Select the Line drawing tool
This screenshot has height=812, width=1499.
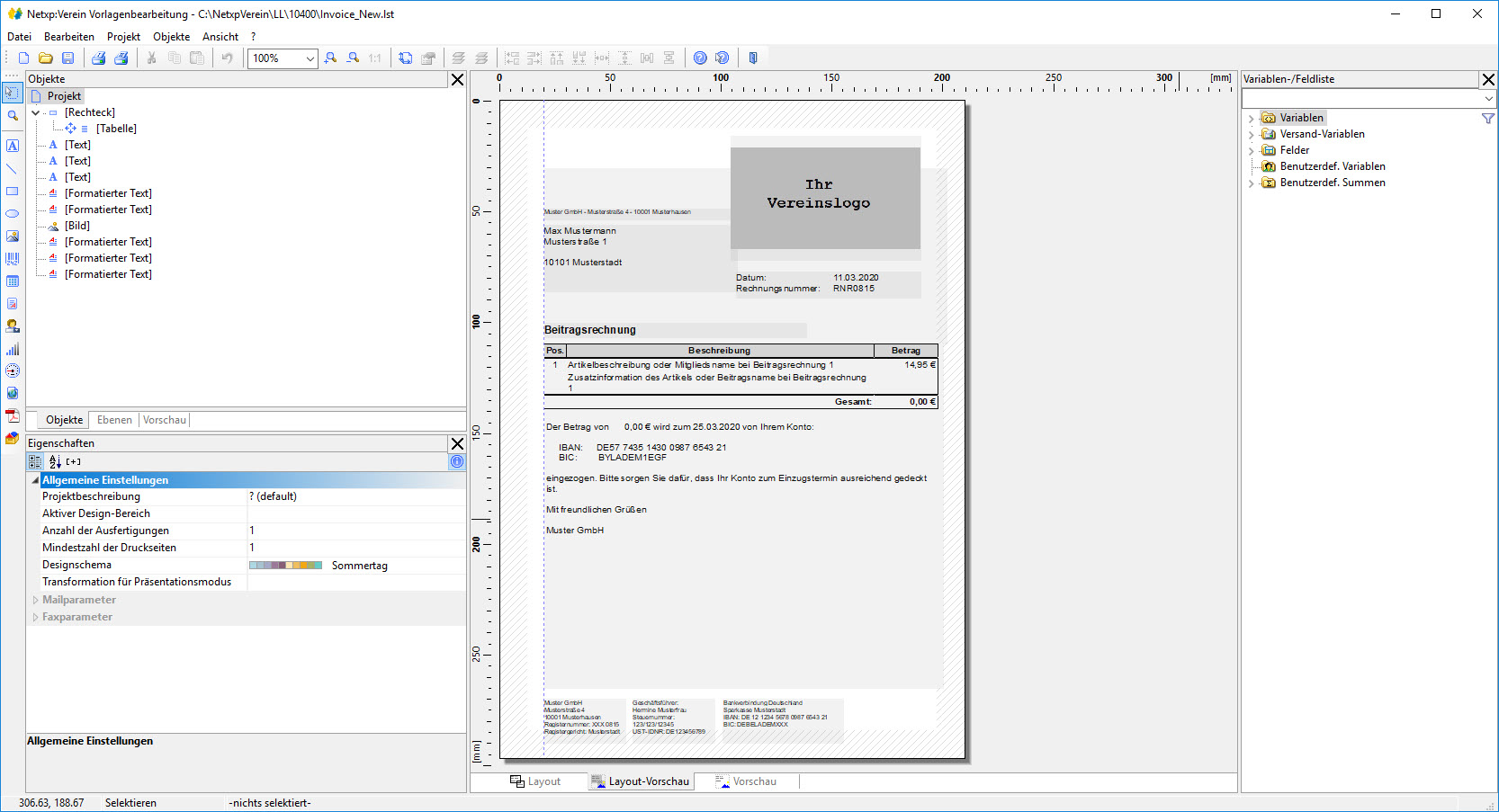click(x=13, y=168)
